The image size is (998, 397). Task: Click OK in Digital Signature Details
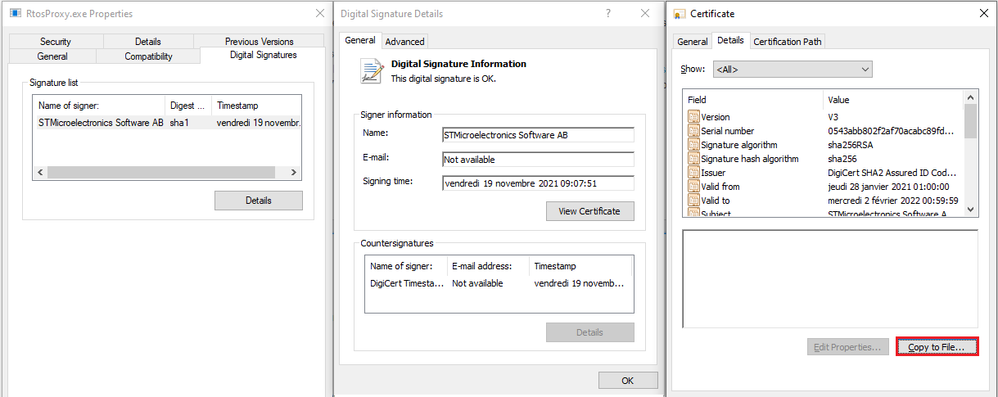point(628,380)
